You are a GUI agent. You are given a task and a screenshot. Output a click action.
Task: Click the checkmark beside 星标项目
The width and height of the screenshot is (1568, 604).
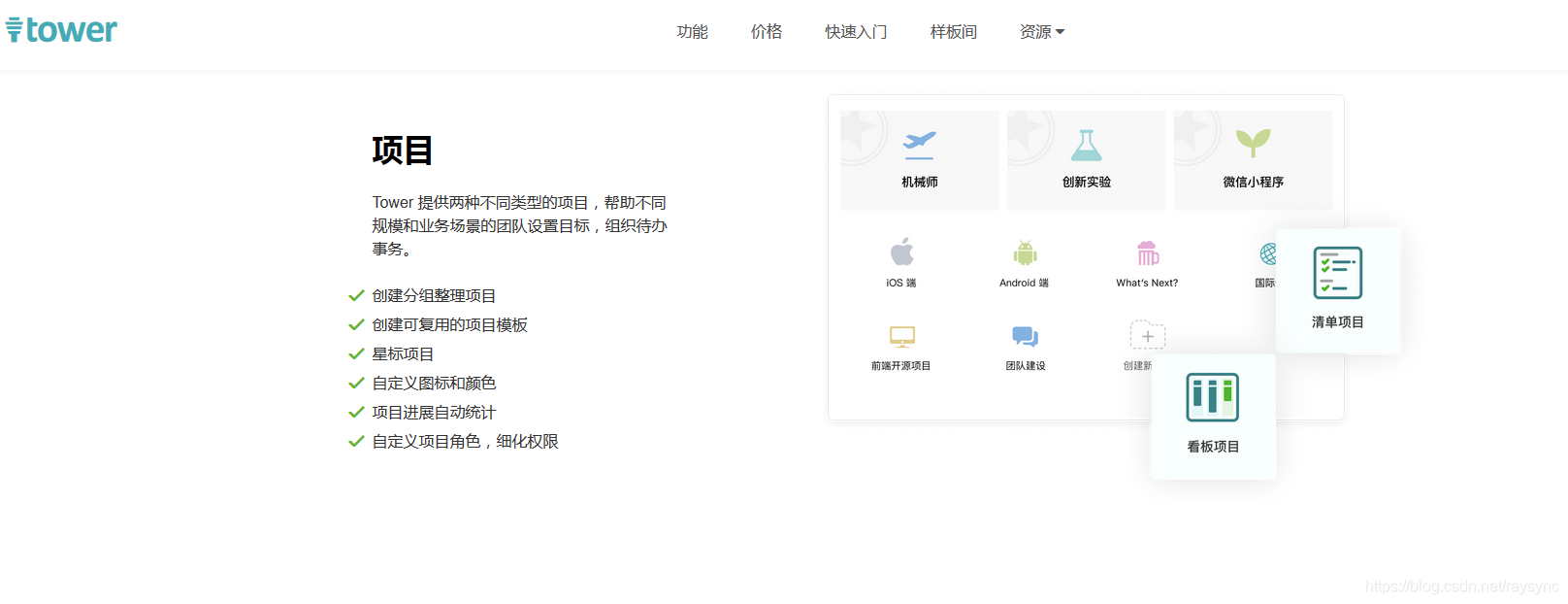click(x=356, y=353)
